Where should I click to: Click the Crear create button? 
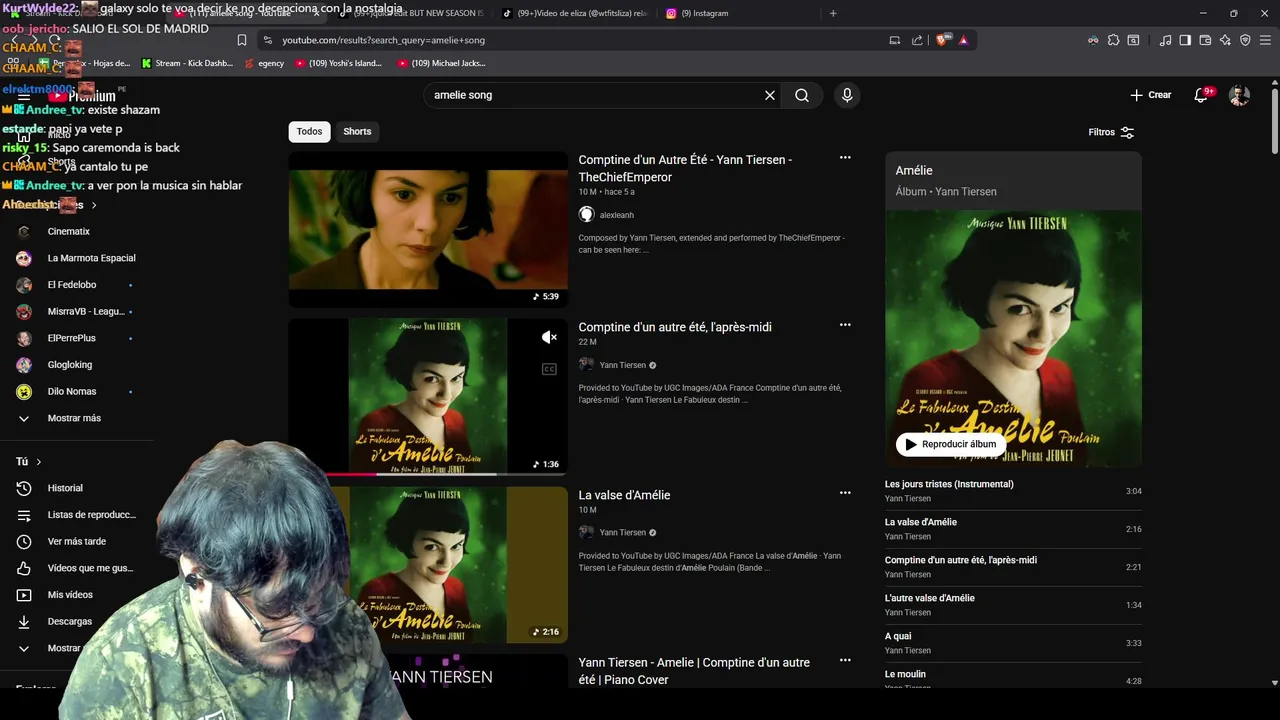tap(1150, 95)
